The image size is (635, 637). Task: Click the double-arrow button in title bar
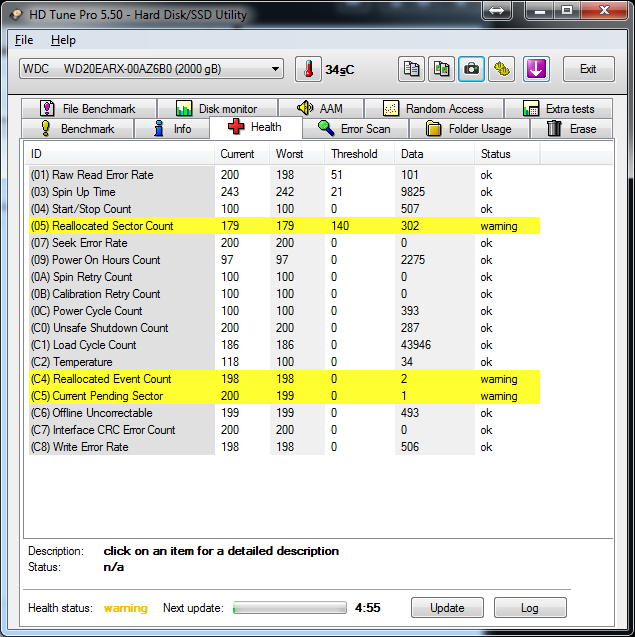(x=496, y=10)
